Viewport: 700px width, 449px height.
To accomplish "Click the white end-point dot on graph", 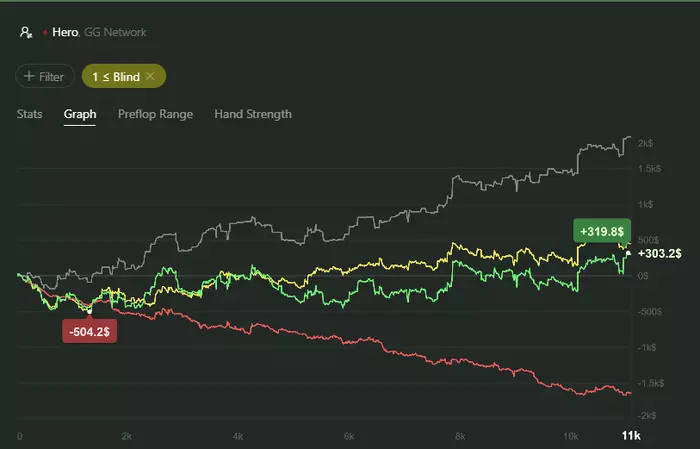I will (627, 254).
